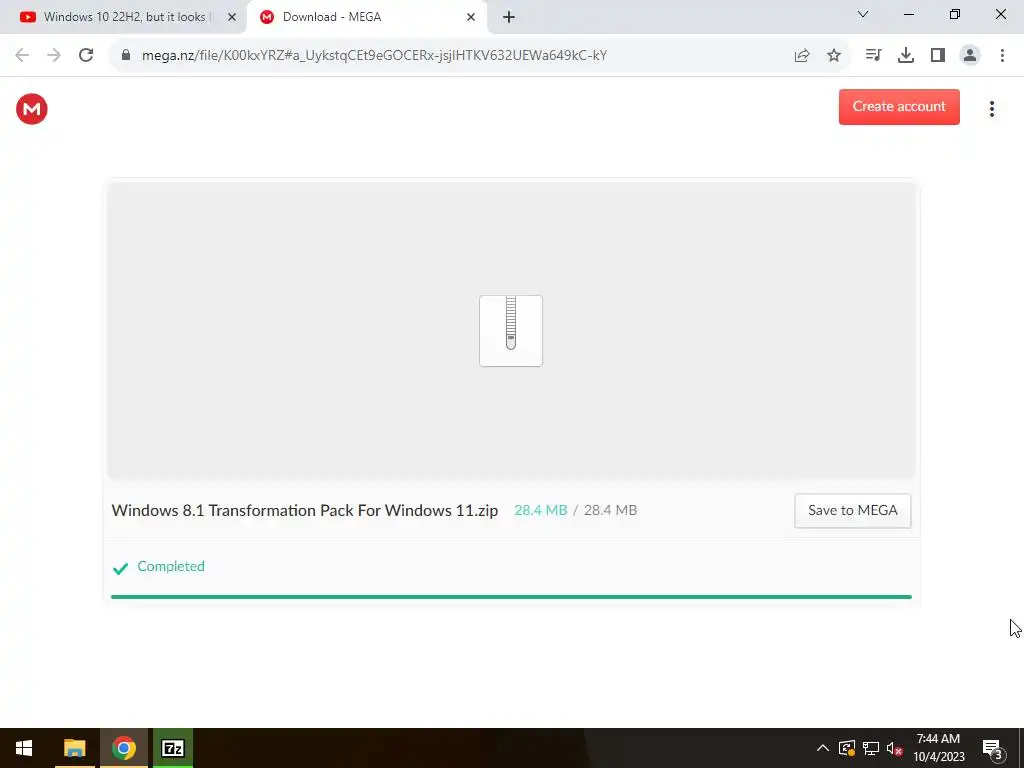Screen dimensions: 1024x768
Task: Open File Explorer from taskbar
Action: [x=74, y=748]
